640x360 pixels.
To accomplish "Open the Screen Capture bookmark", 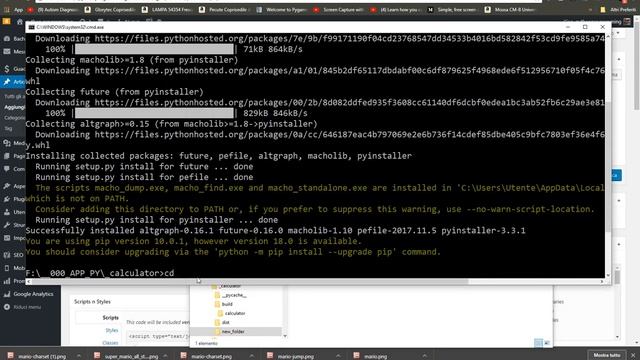I will coord(339,9).
